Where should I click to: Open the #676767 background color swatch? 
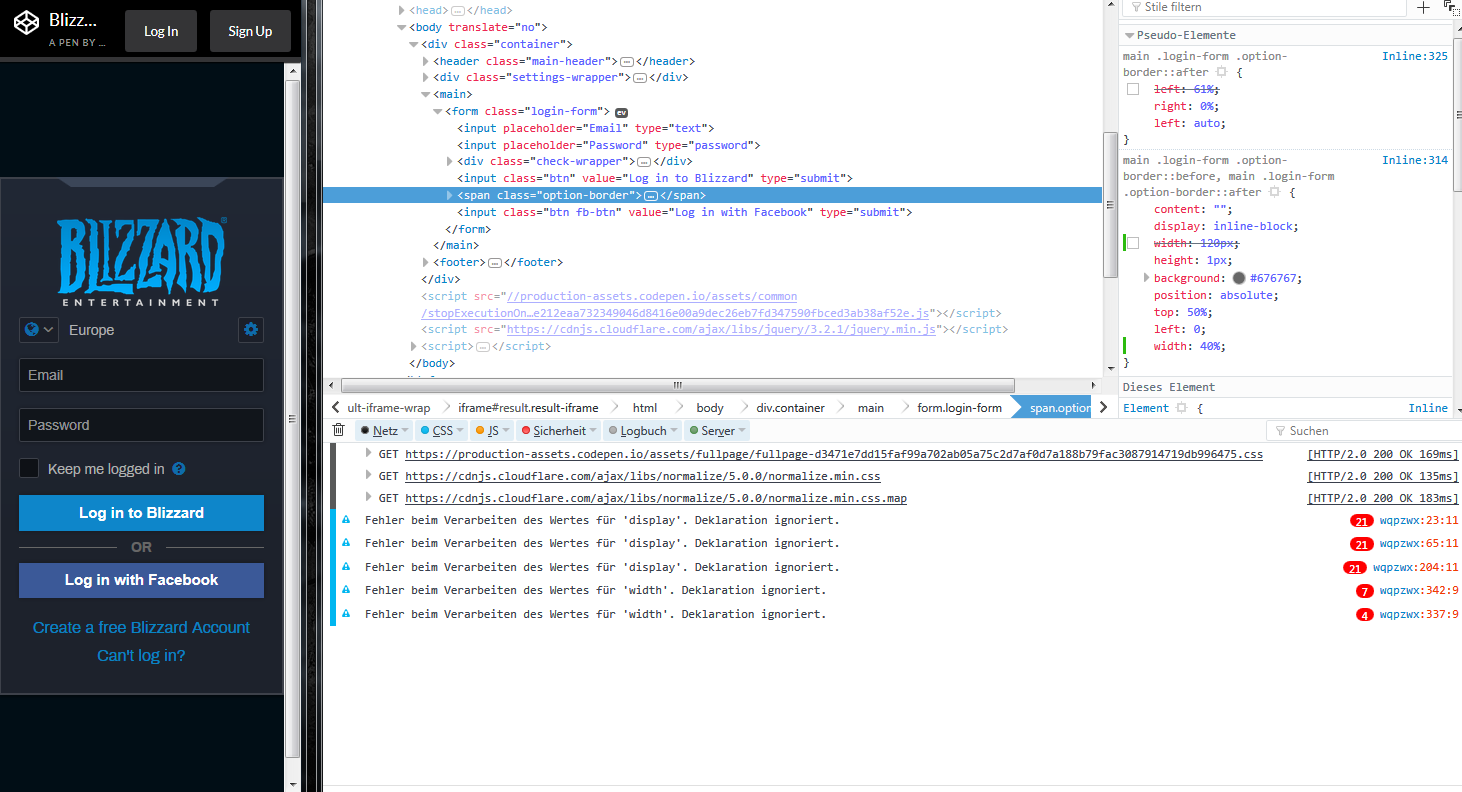pos(1239,278)
